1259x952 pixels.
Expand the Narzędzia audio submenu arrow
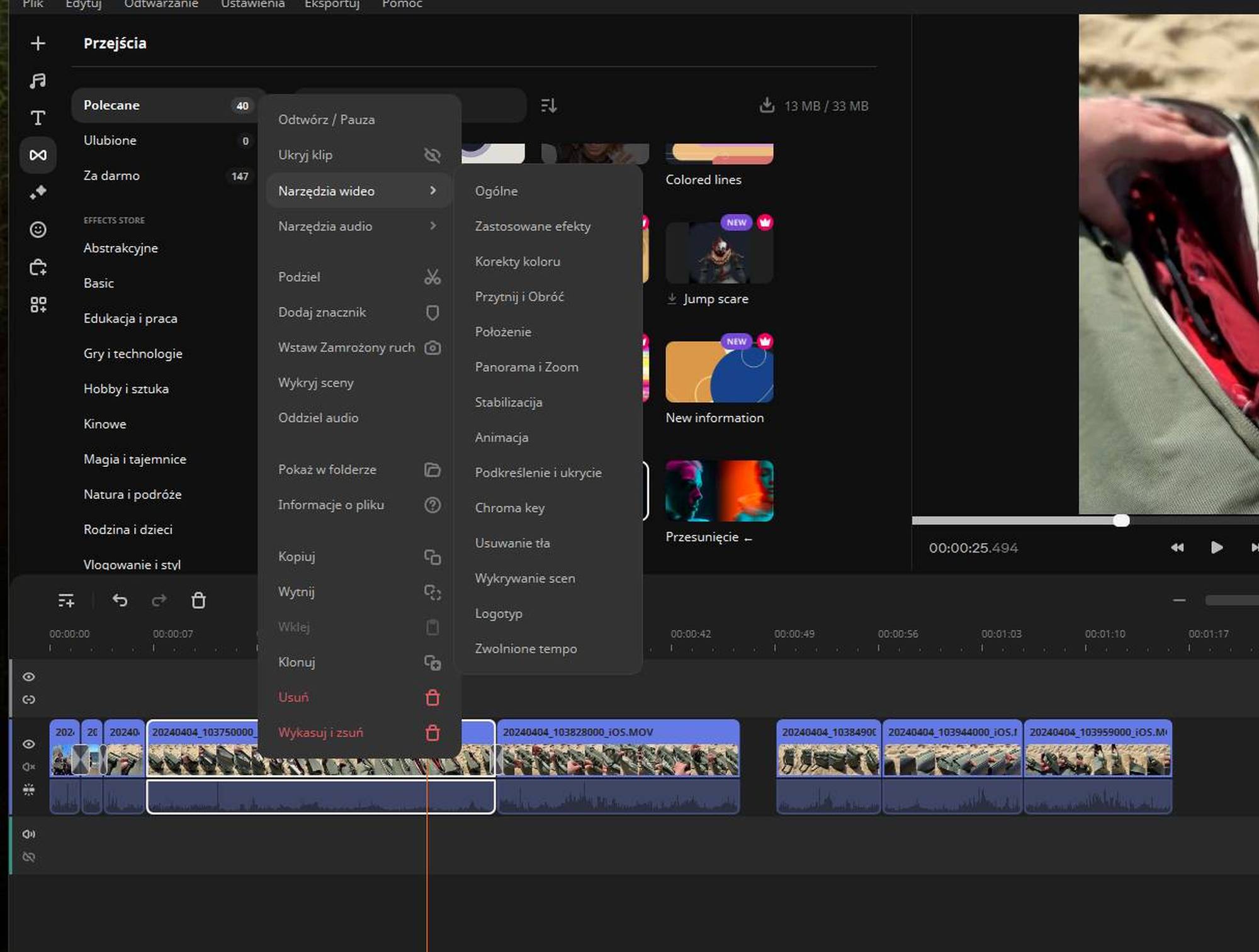432,226
